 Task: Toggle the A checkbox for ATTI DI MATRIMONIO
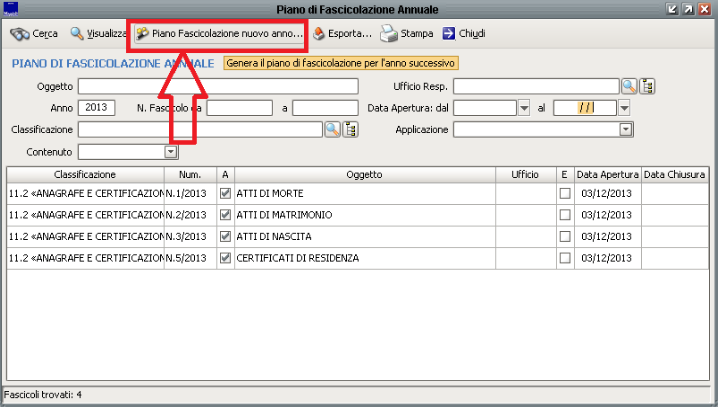[225, 215]
